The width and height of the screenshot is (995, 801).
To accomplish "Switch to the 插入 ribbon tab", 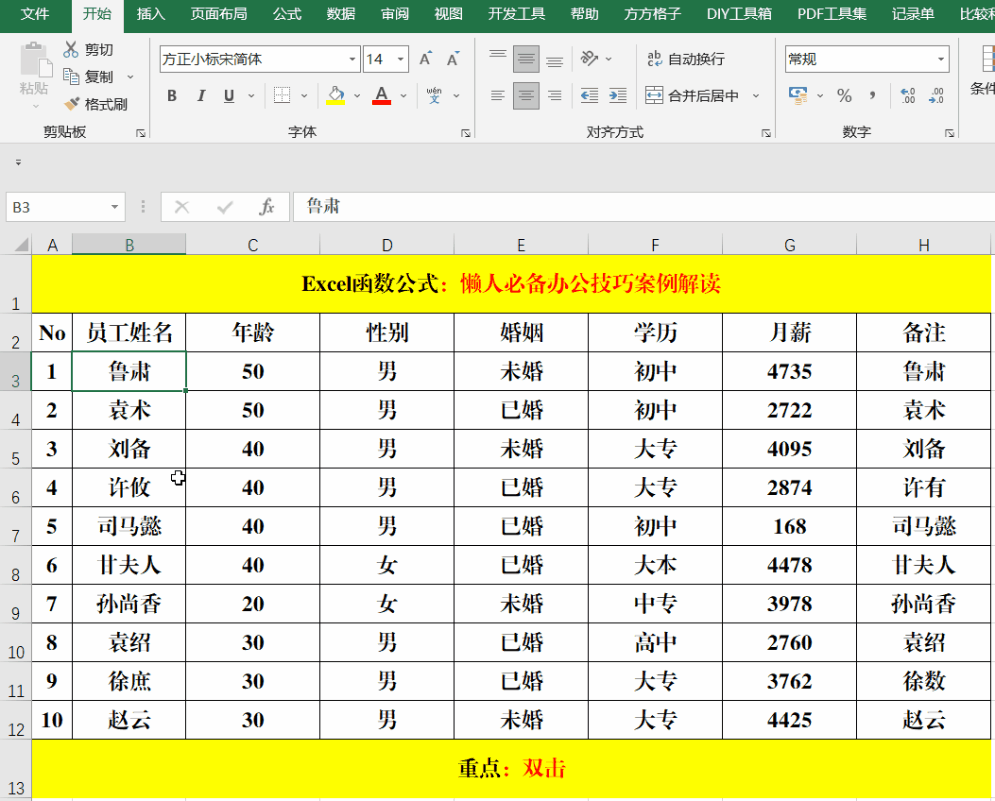I will pyautogui.click(x=151, y=15).
